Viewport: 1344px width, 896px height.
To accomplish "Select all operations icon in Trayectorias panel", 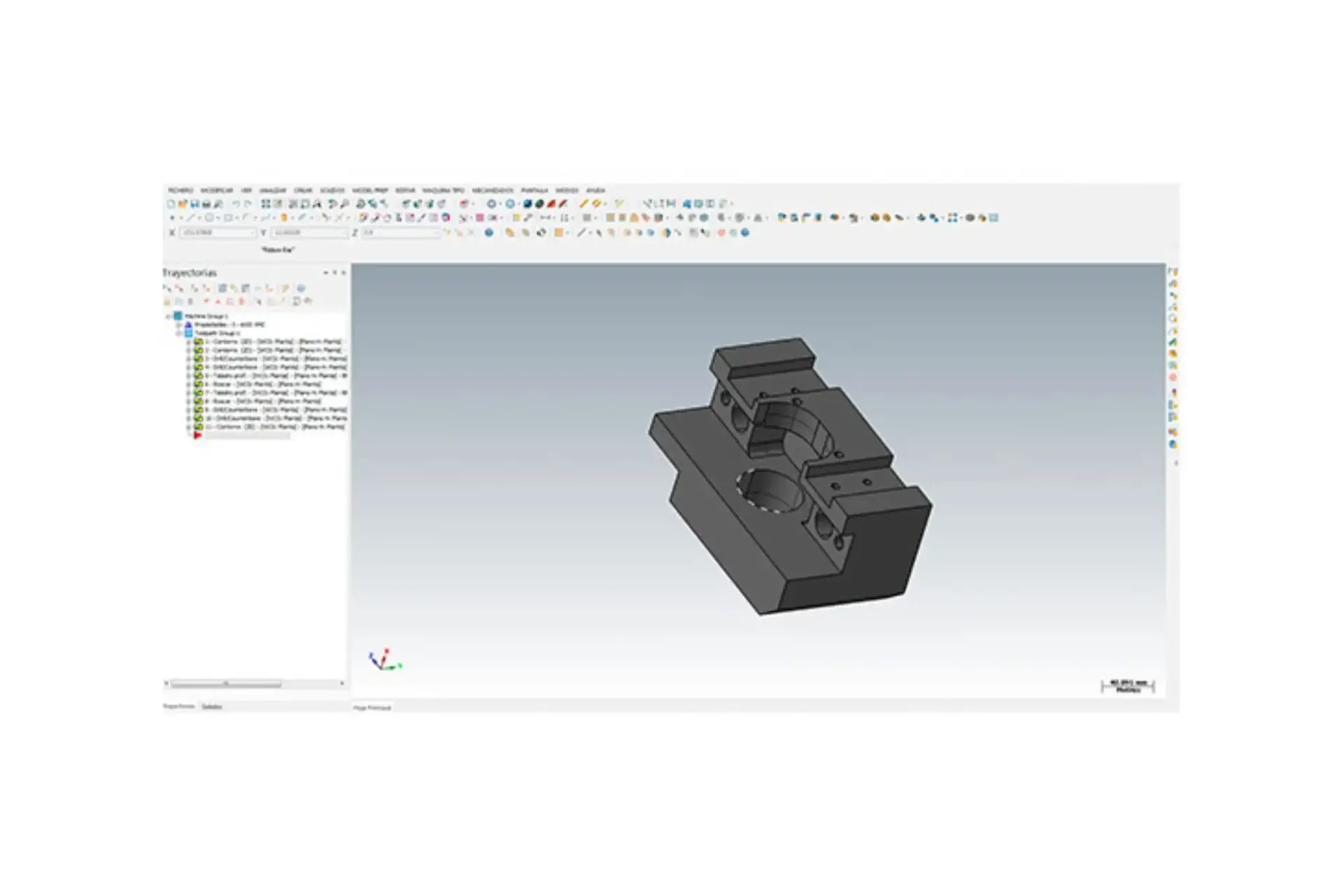I will [167, 287].
